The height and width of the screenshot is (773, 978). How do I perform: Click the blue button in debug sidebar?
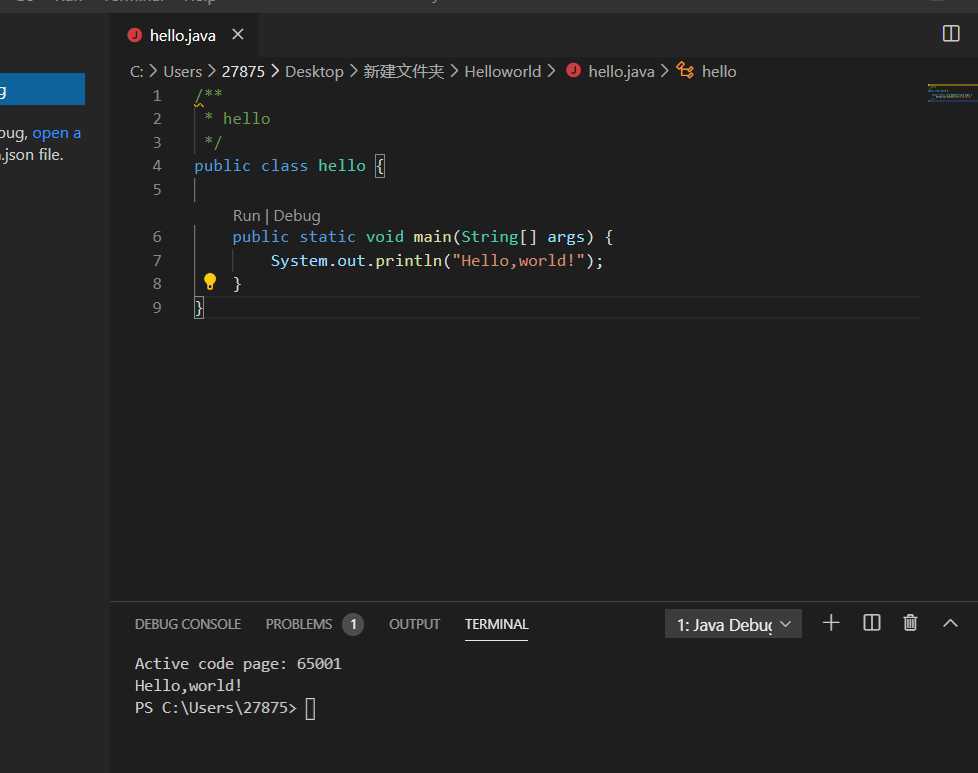42,89
